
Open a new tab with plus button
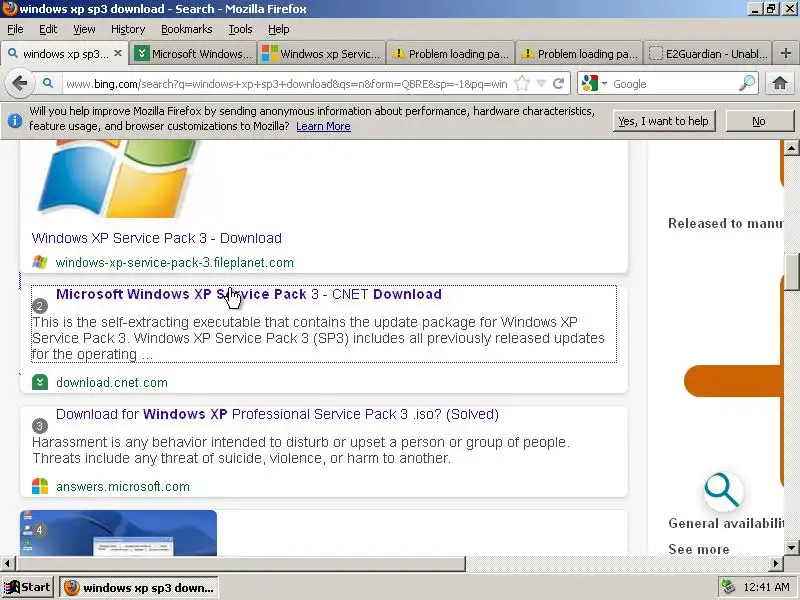[x=785, y=53]
